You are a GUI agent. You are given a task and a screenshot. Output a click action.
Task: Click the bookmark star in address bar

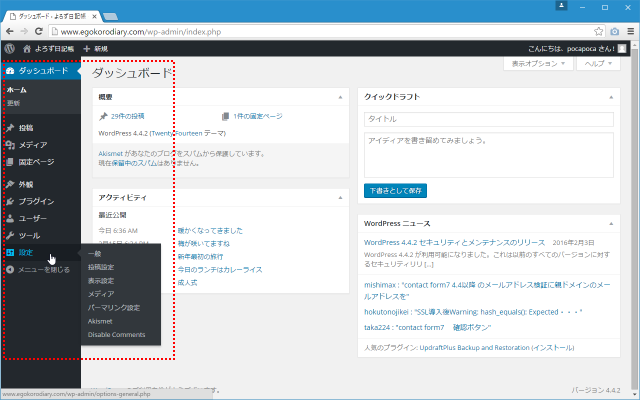click(614, 30)
